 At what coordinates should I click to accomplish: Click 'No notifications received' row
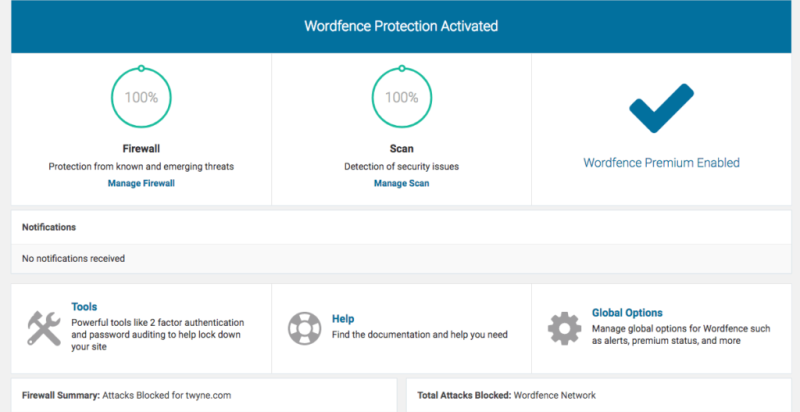click(x=401, y=259)
